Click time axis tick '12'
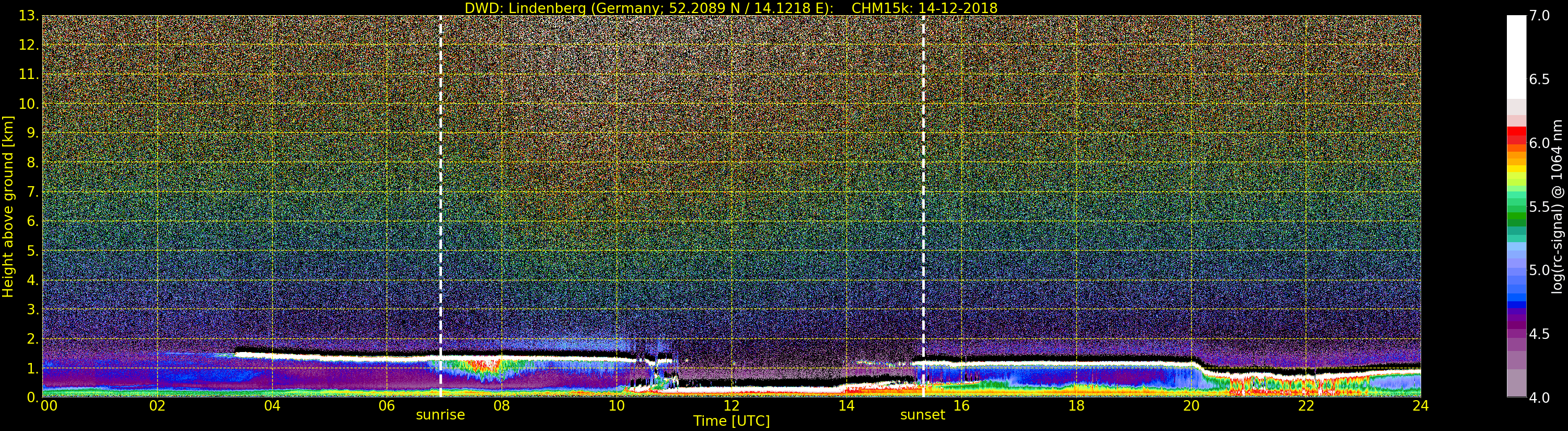This screenshot has width=1568, height=431. point(731,406)
